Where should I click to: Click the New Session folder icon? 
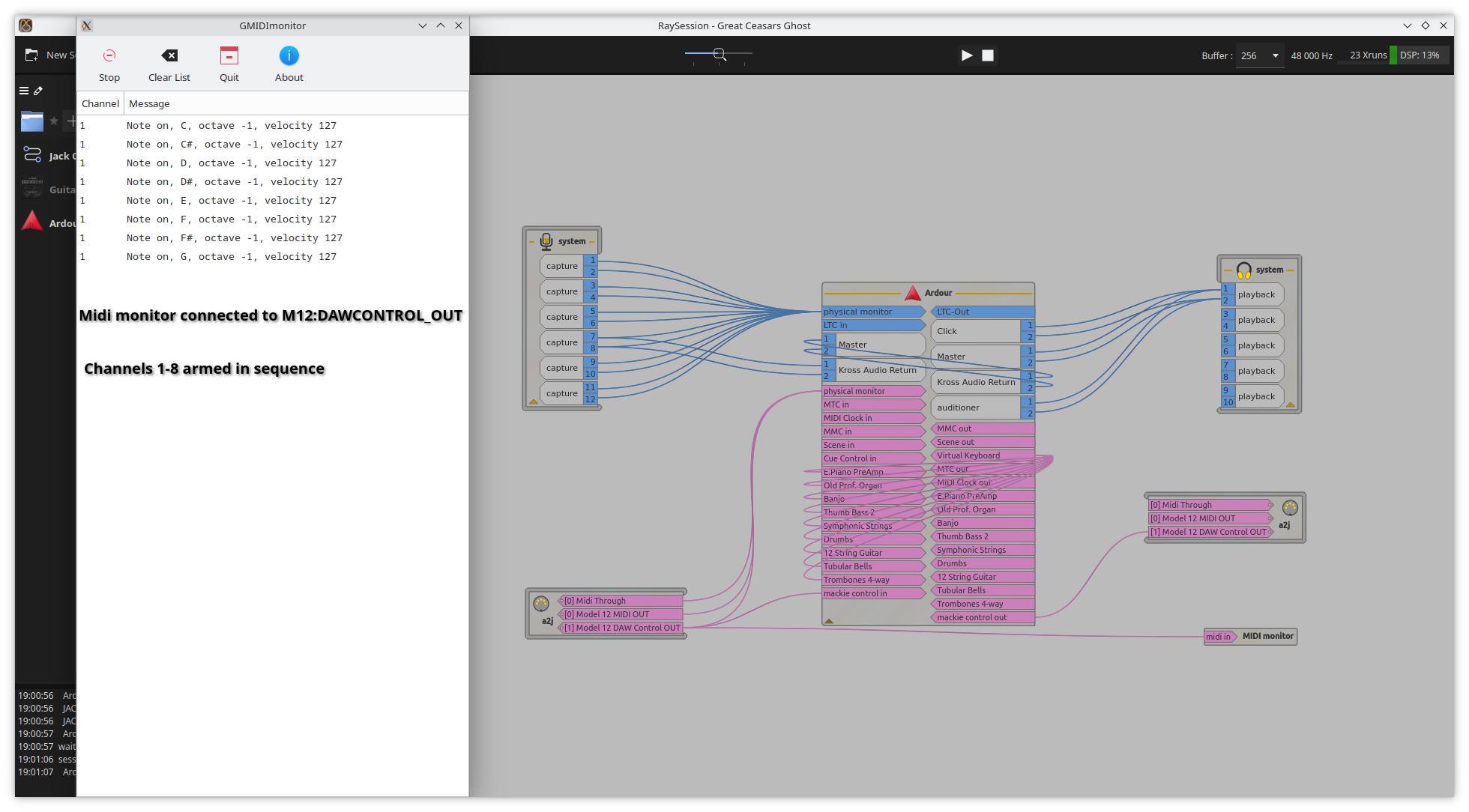pyautogui.click(x=31, y=55)
